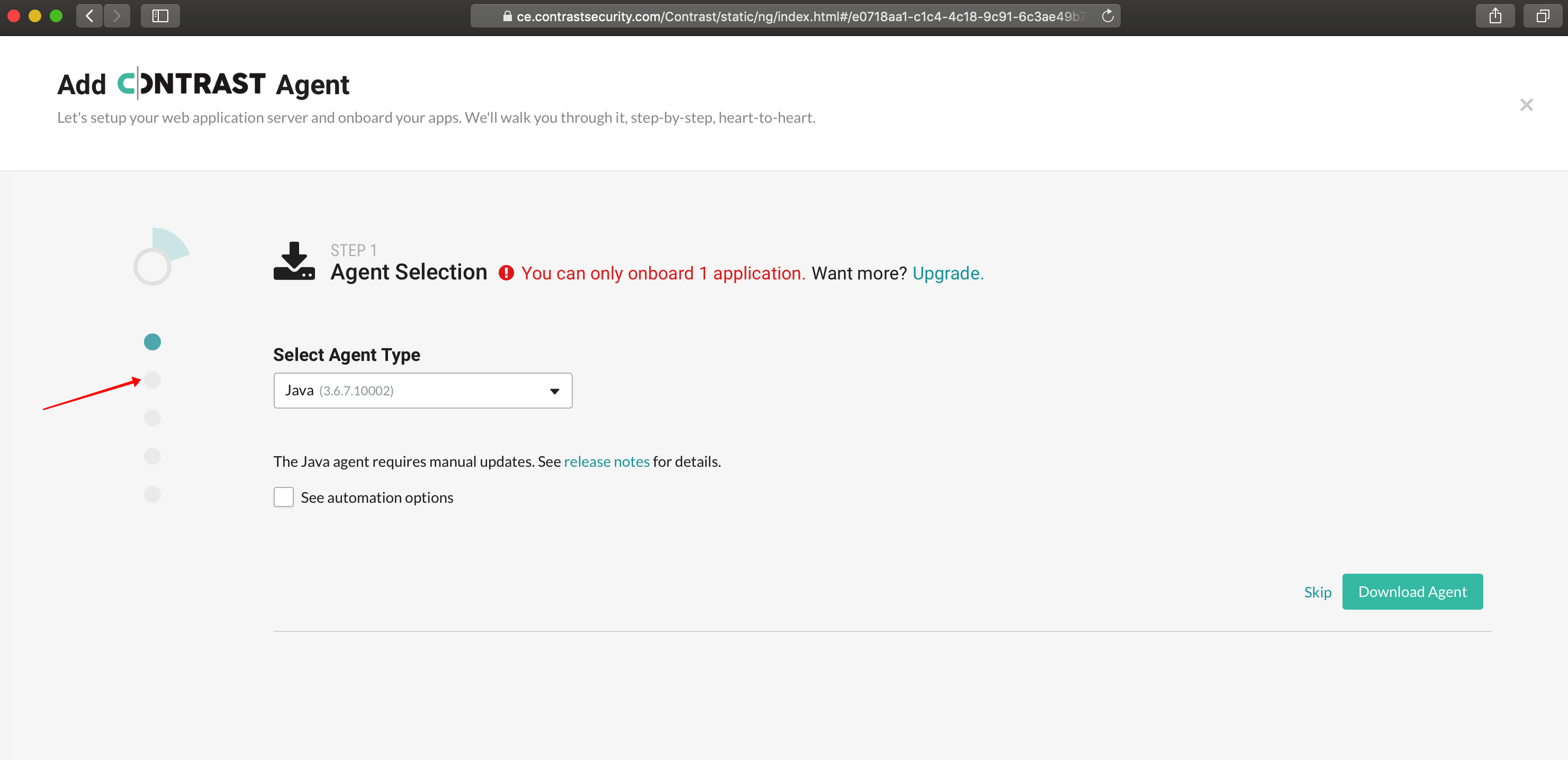Open the Safari share menu
The width and height of the screenshot is (1568, 760).
(1495, 16)
